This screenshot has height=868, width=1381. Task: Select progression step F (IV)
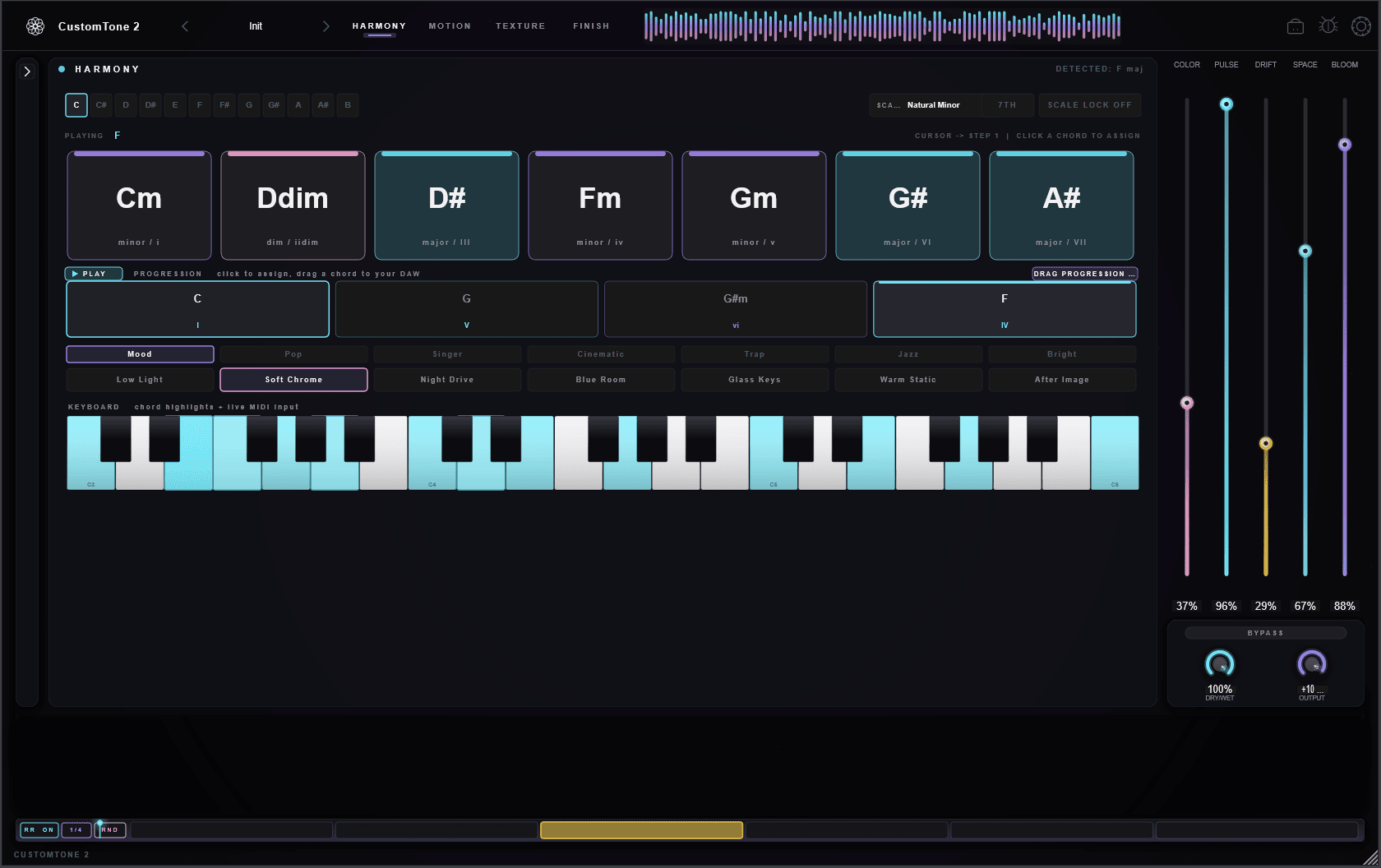coord(1005,309)
